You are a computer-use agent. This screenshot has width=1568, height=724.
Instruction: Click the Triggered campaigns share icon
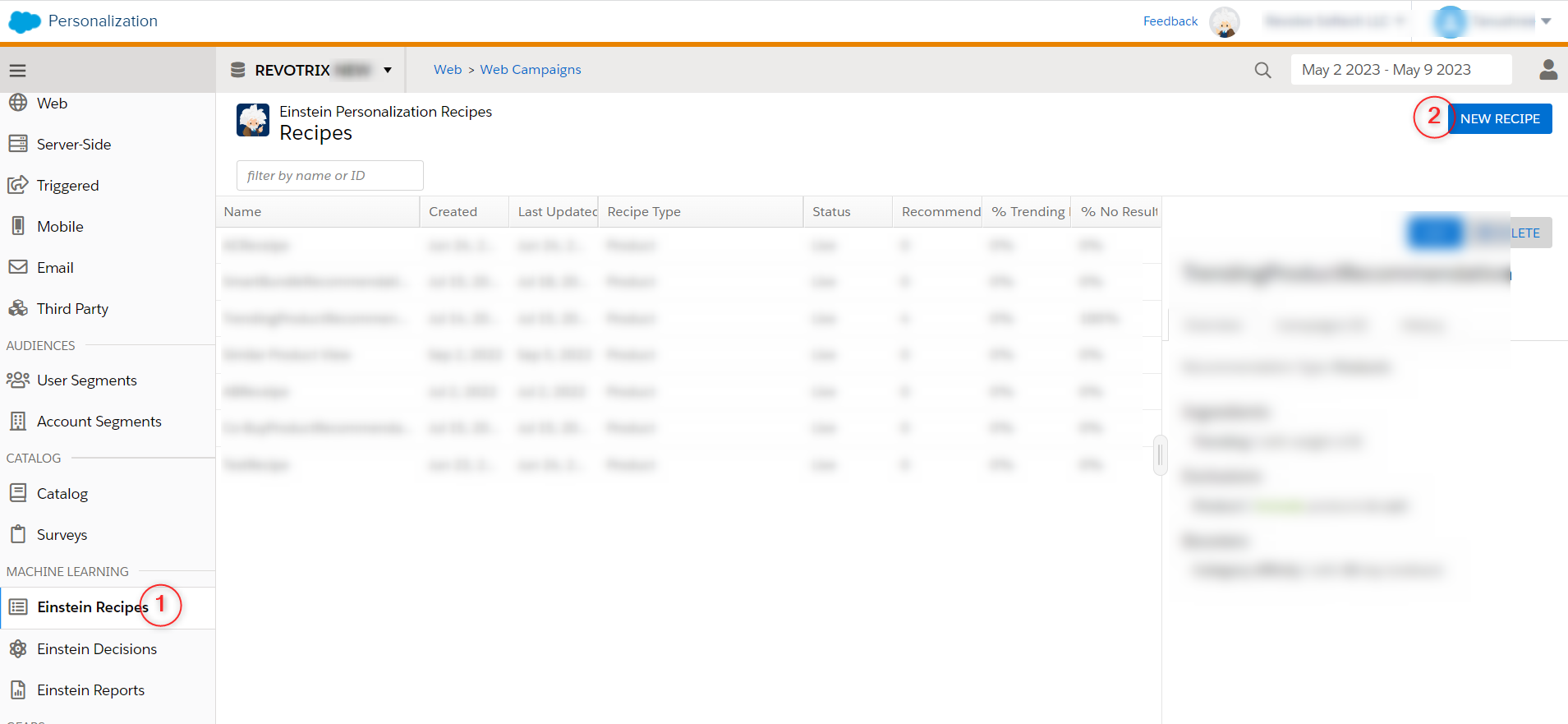point(18,185)
